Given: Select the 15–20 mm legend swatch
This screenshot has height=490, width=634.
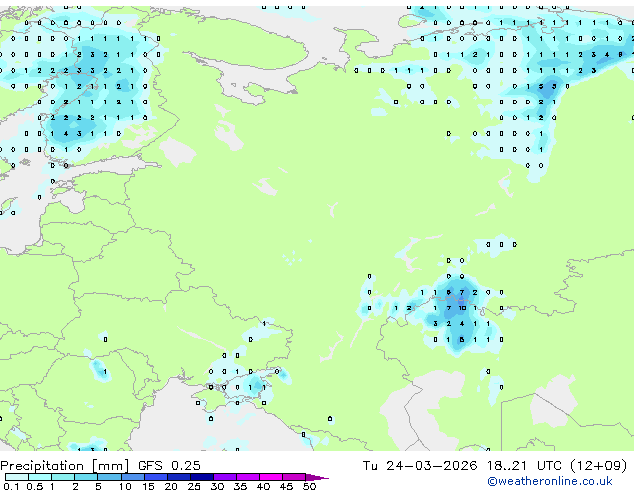Looking at the screenshot, I should [156, 477].
